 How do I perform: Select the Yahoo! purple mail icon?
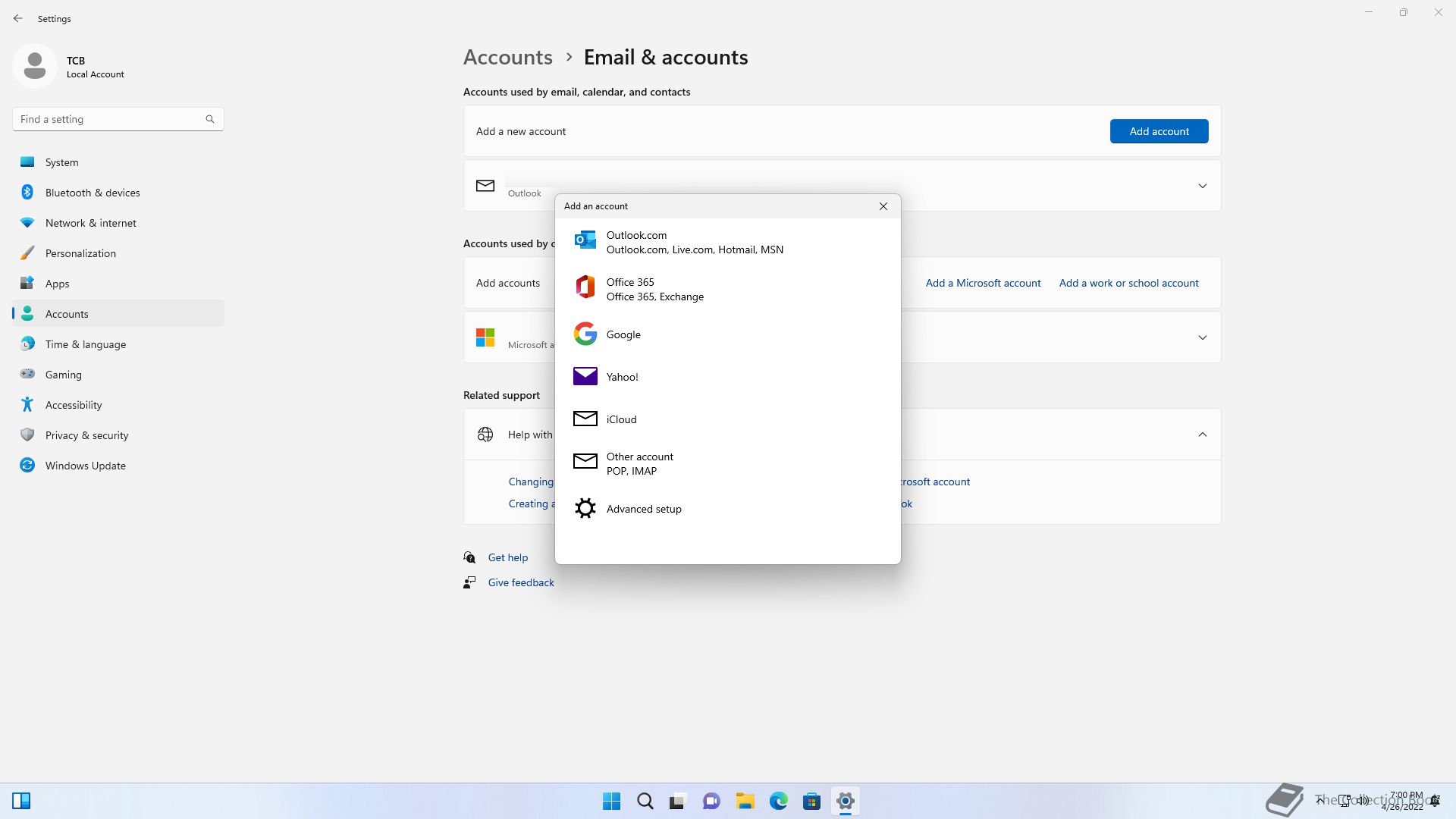585,376
